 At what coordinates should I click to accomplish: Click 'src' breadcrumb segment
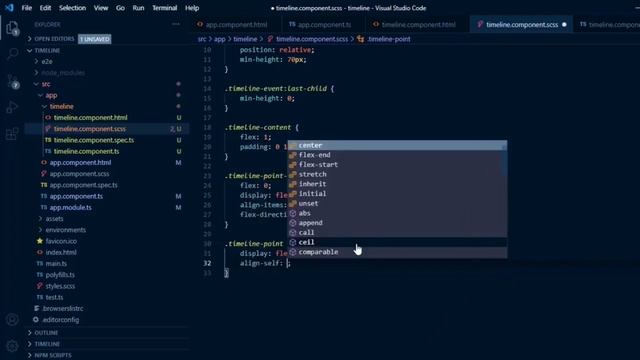coord(202,39)
